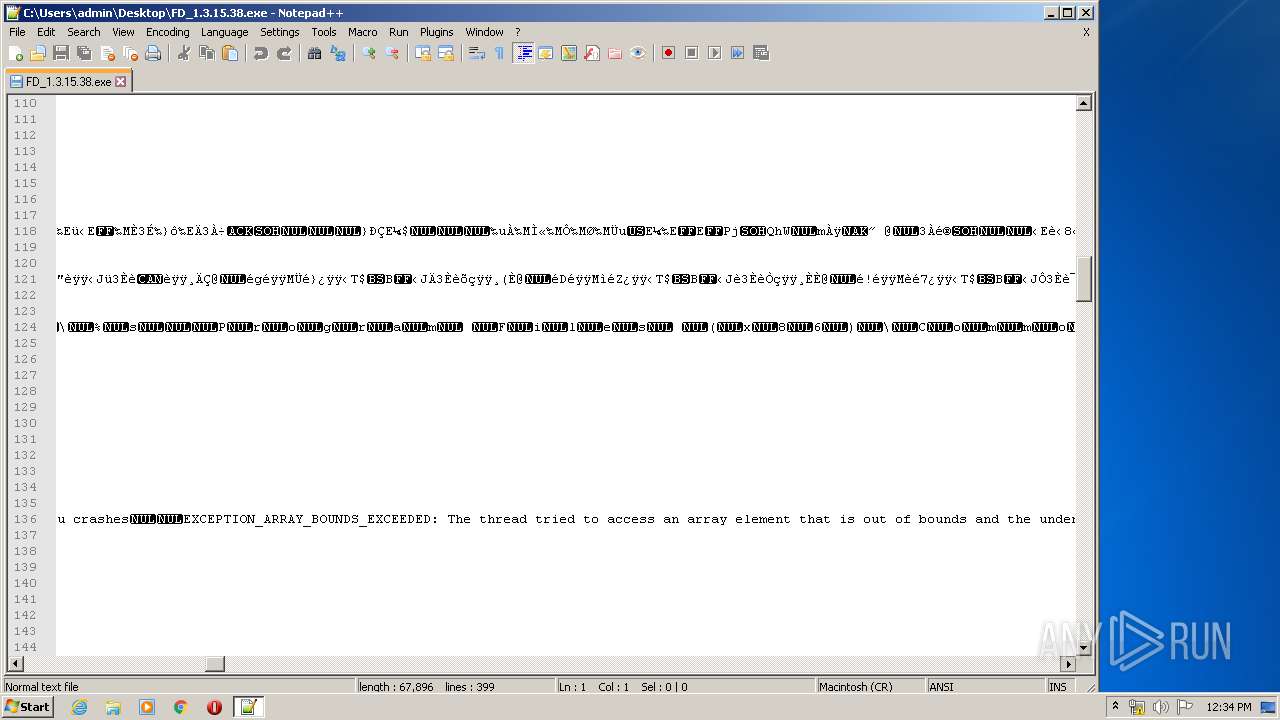Click the vertical scrollbar up arrow
The image size is (1280, 720).
click(1084, 103)
